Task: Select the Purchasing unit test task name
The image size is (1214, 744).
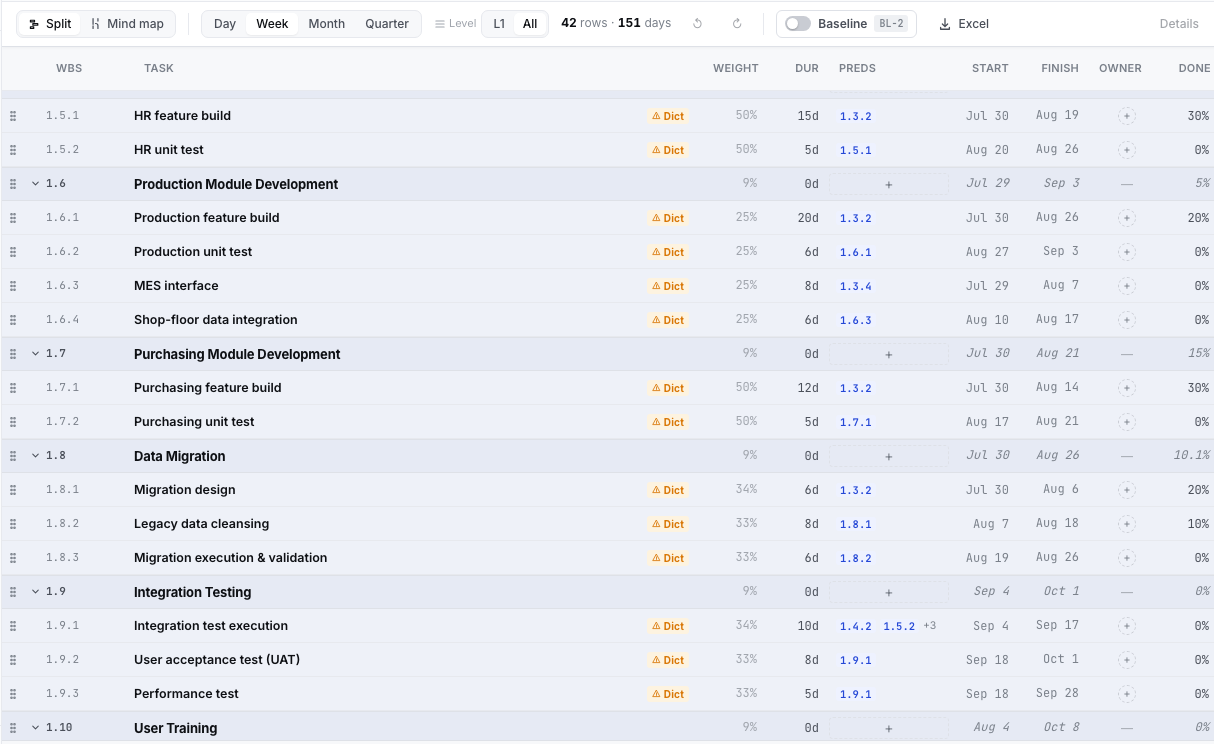Action: [x=194, y=422]
